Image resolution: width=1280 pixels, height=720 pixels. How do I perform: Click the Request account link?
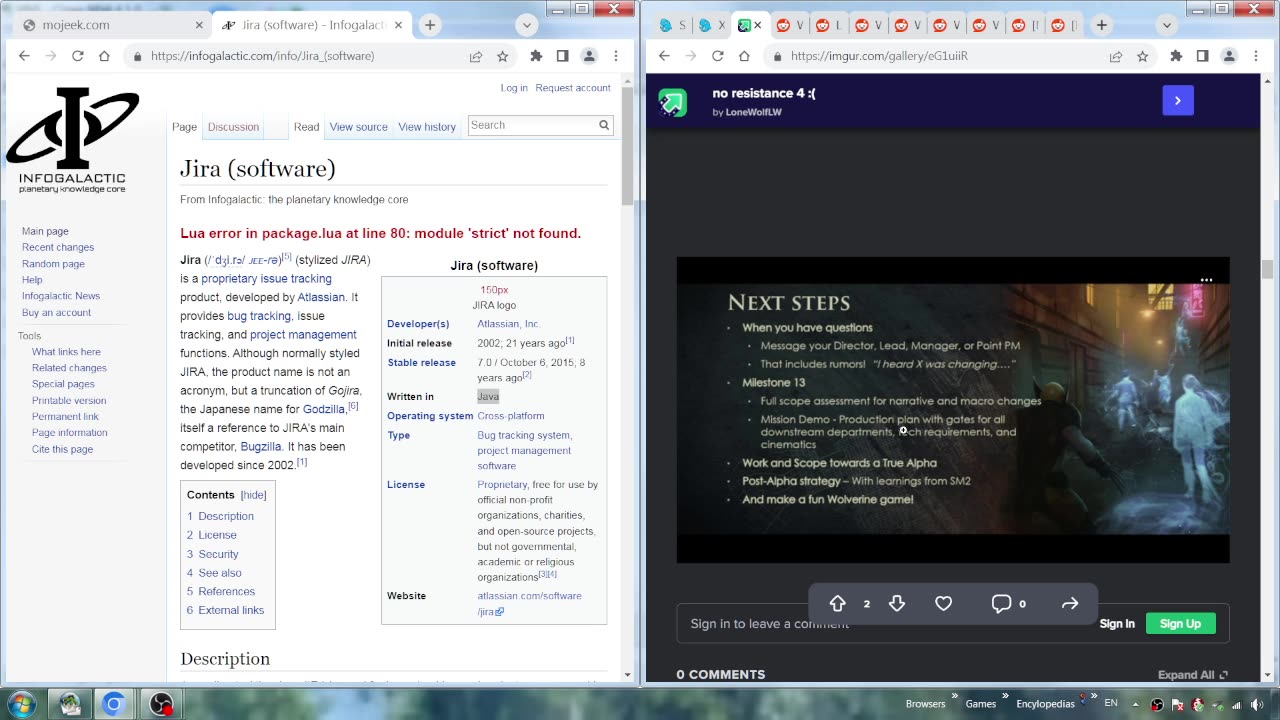(573, 88)
